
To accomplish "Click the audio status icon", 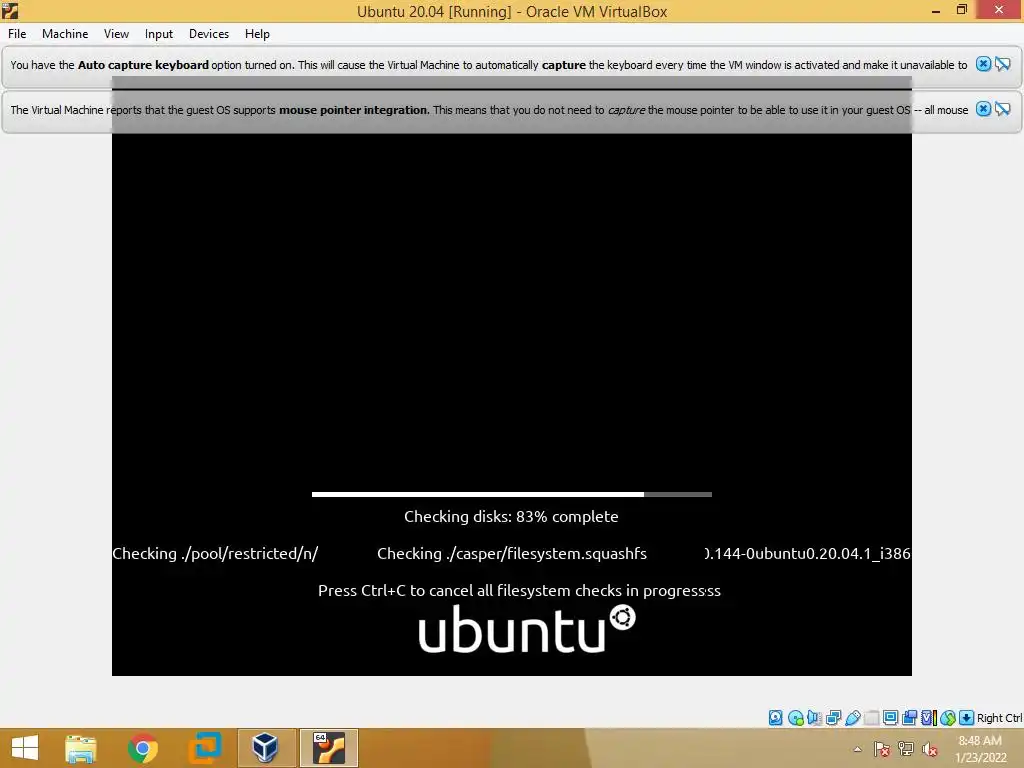I will [x=814, y=718].
